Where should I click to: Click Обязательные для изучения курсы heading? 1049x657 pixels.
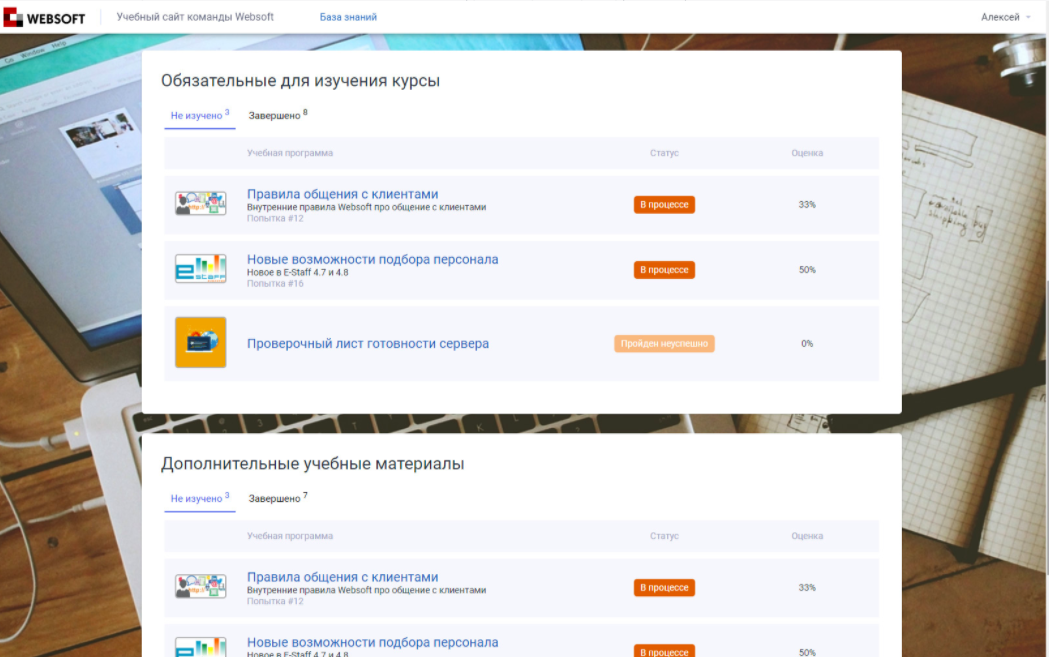pyautogui.click(x=300, y=81)
